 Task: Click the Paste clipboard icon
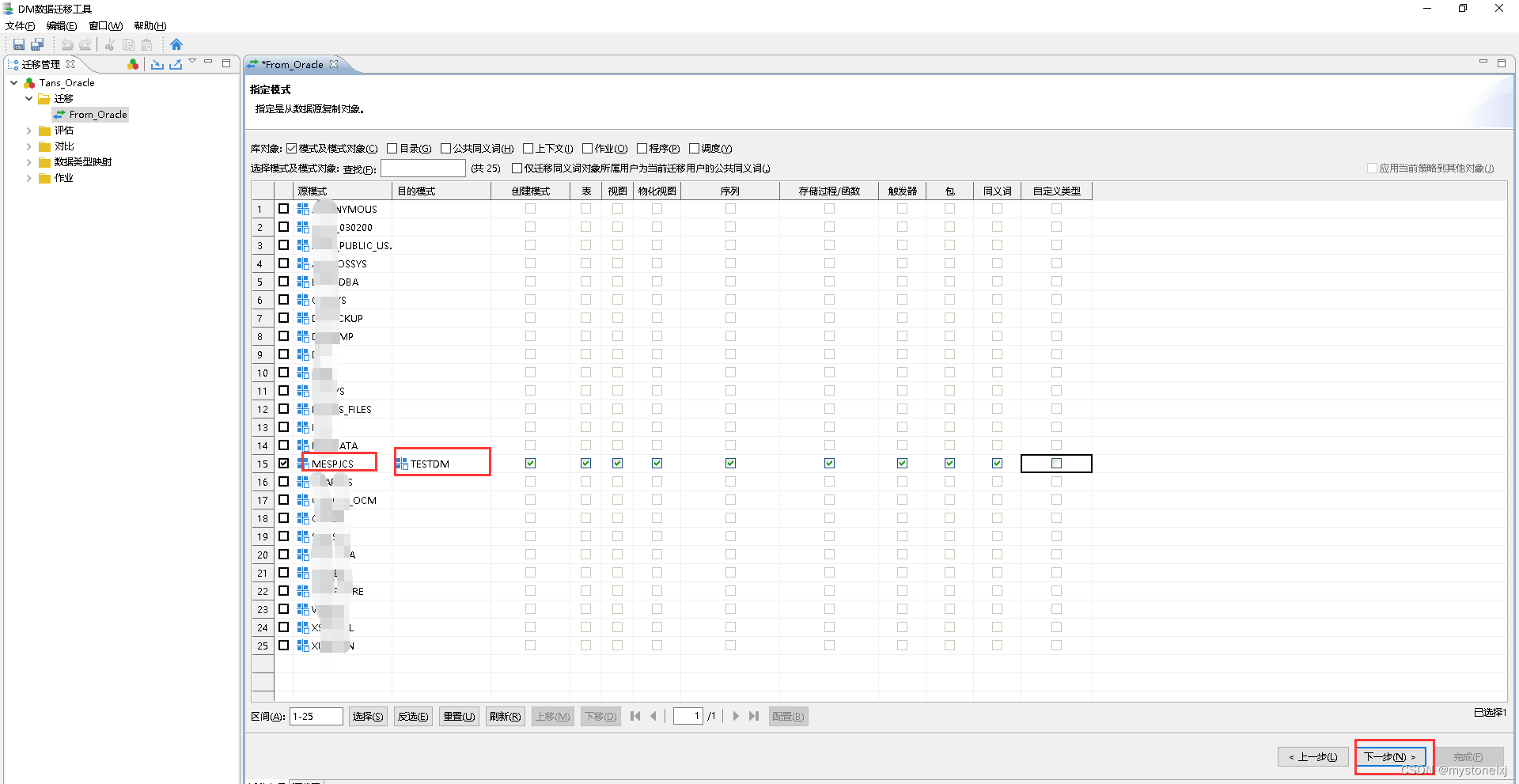coord(146,45)
